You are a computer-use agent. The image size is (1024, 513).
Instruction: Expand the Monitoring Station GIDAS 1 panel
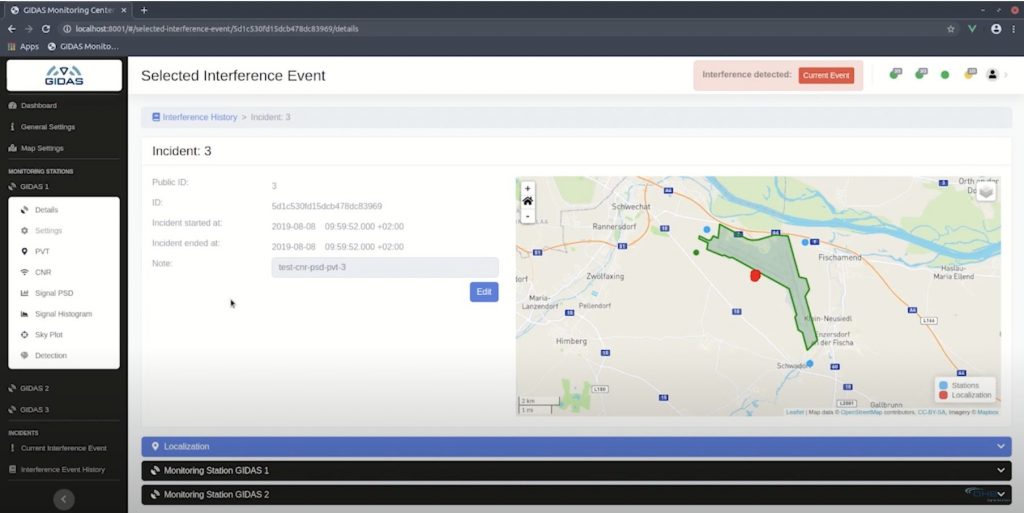tap(575, 470)
